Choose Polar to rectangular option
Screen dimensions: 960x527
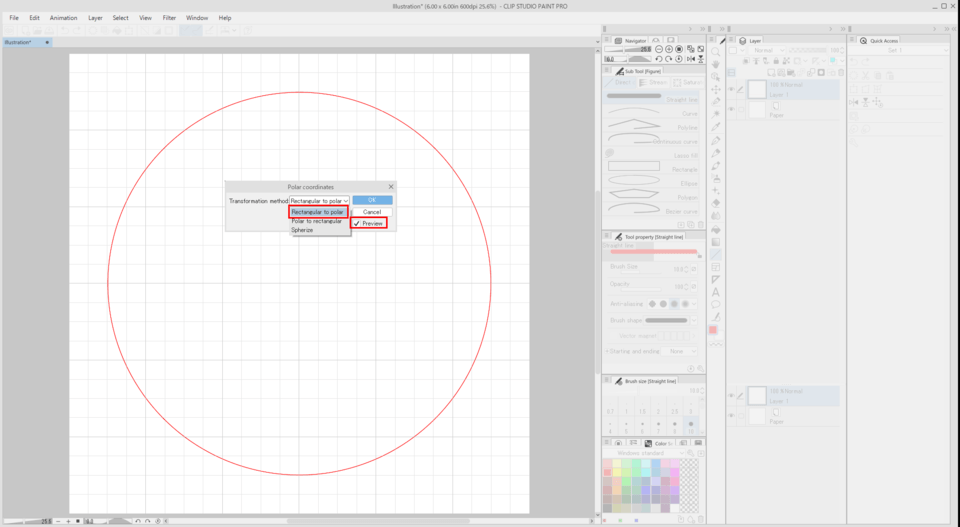pyautogui.click(x=316, y=221)
